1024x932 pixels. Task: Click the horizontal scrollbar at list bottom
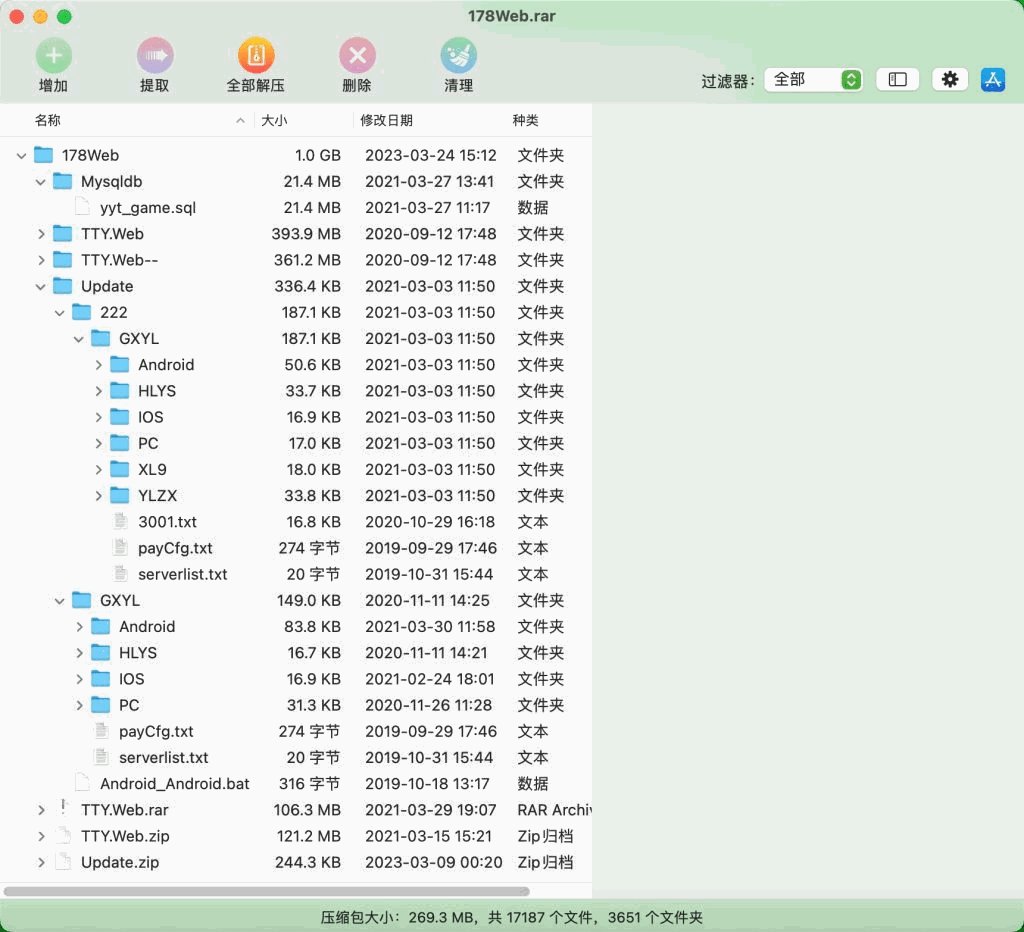click(266, 890)
